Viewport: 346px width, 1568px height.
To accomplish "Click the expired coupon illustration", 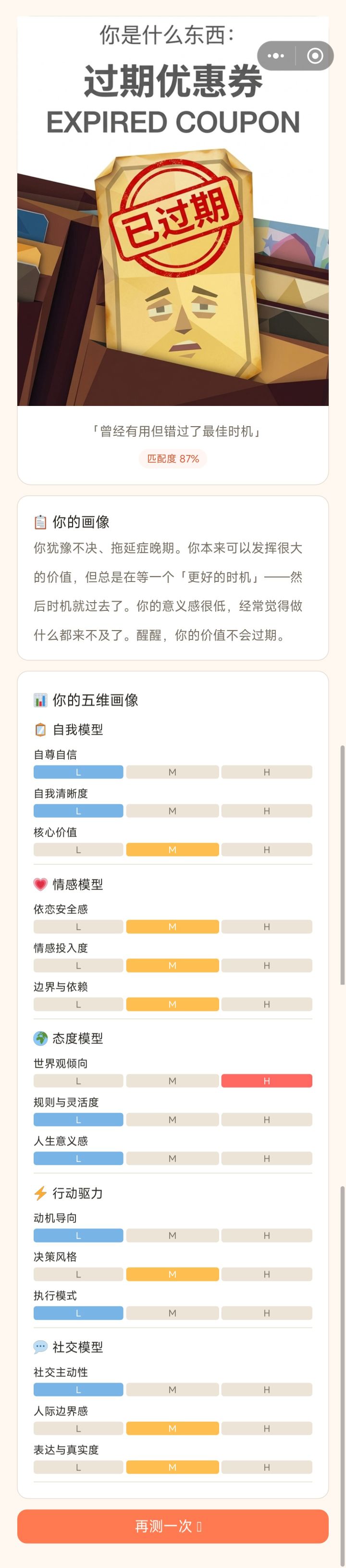I will (173, 277).
